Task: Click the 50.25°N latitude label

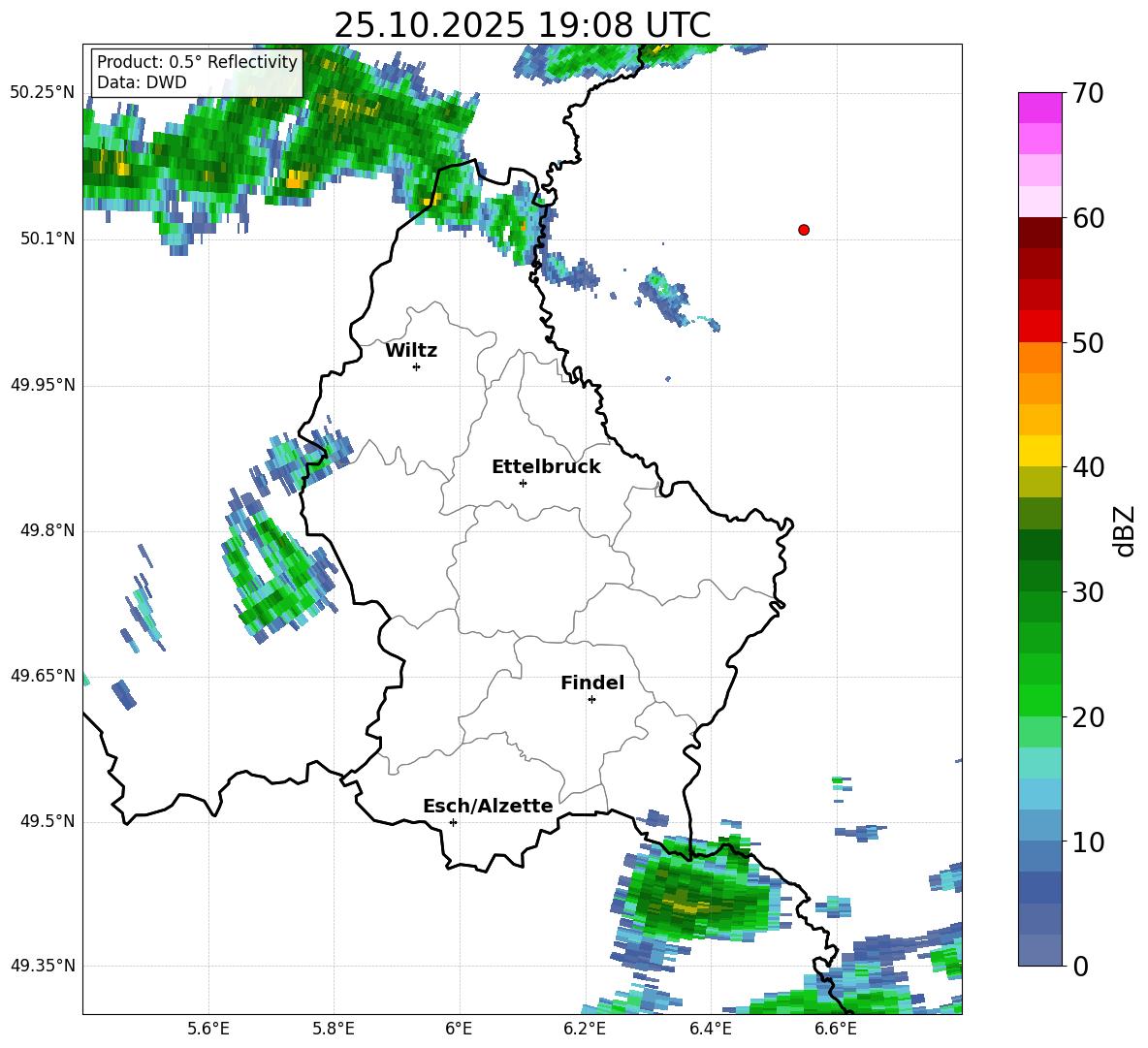Action: [x=43, y=93]
